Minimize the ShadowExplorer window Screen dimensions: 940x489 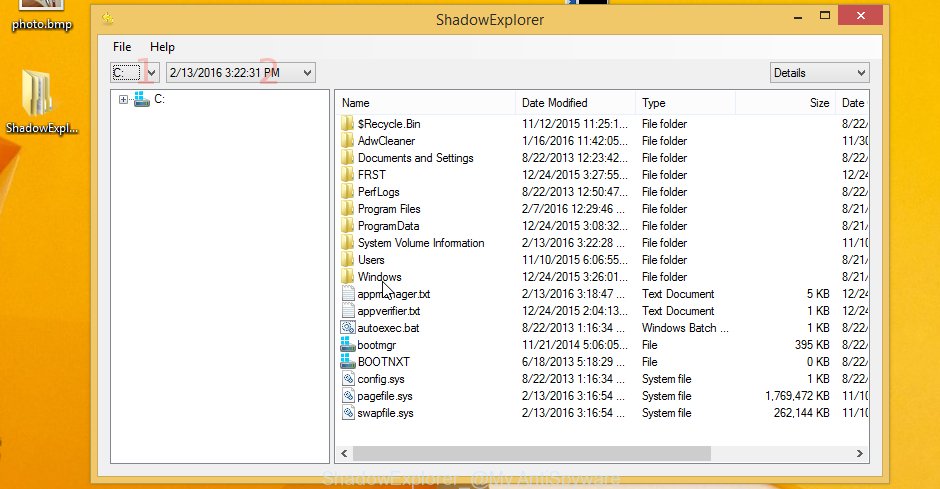pyautogui.click(x=797, y=16)
